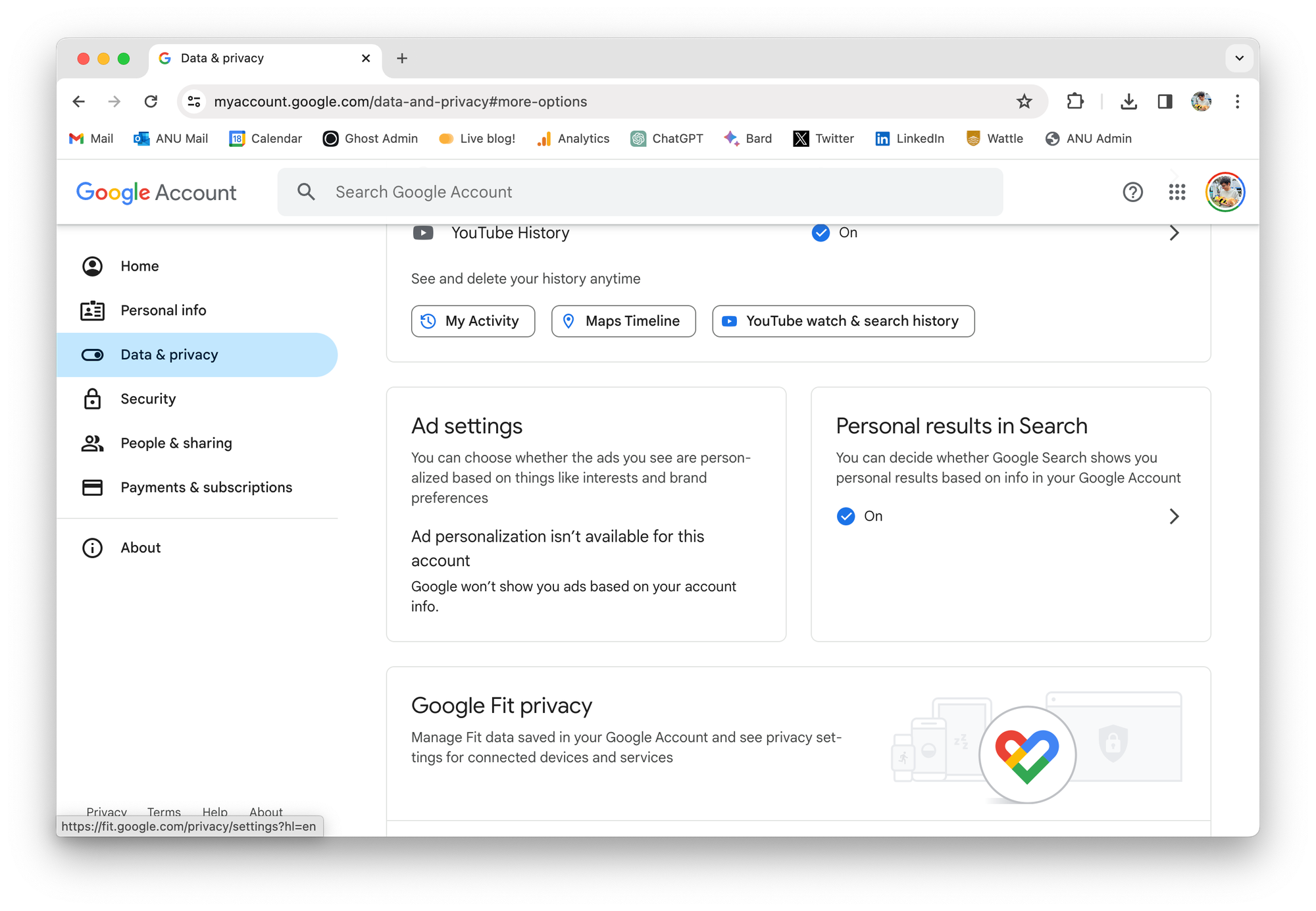Open YouTube watch & search history
1316x911 pixels.
843,321
